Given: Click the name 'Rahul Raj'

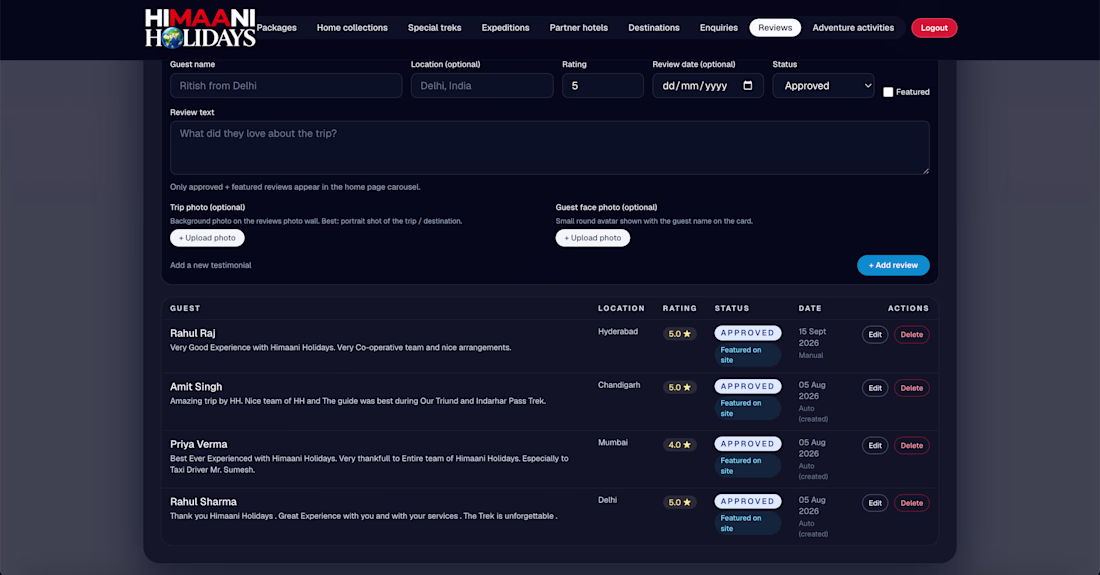Looking at the screenshot, I should tap(192, 333).
